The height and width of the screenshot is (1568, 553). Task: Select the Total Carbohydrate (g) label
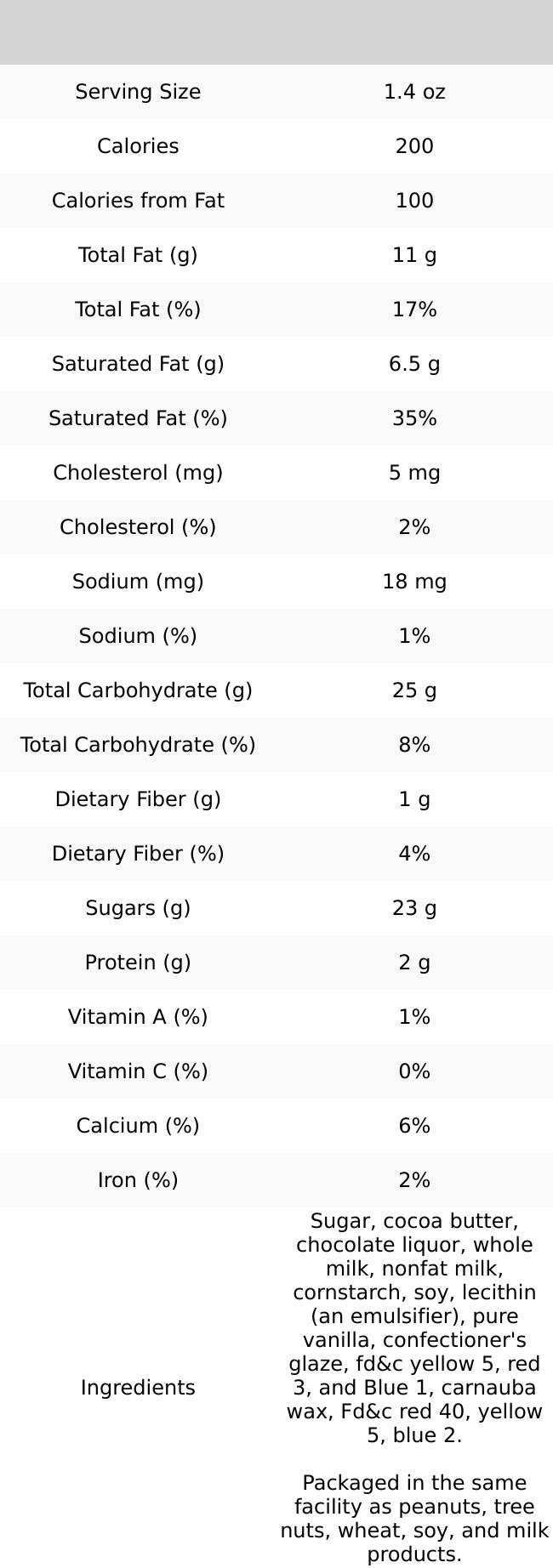138,690
